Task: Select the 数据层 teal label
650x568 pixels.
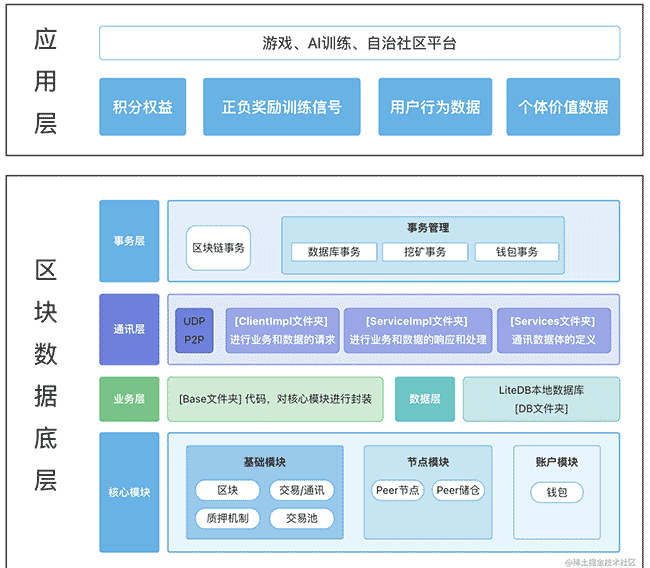Action: pos(425,399)
